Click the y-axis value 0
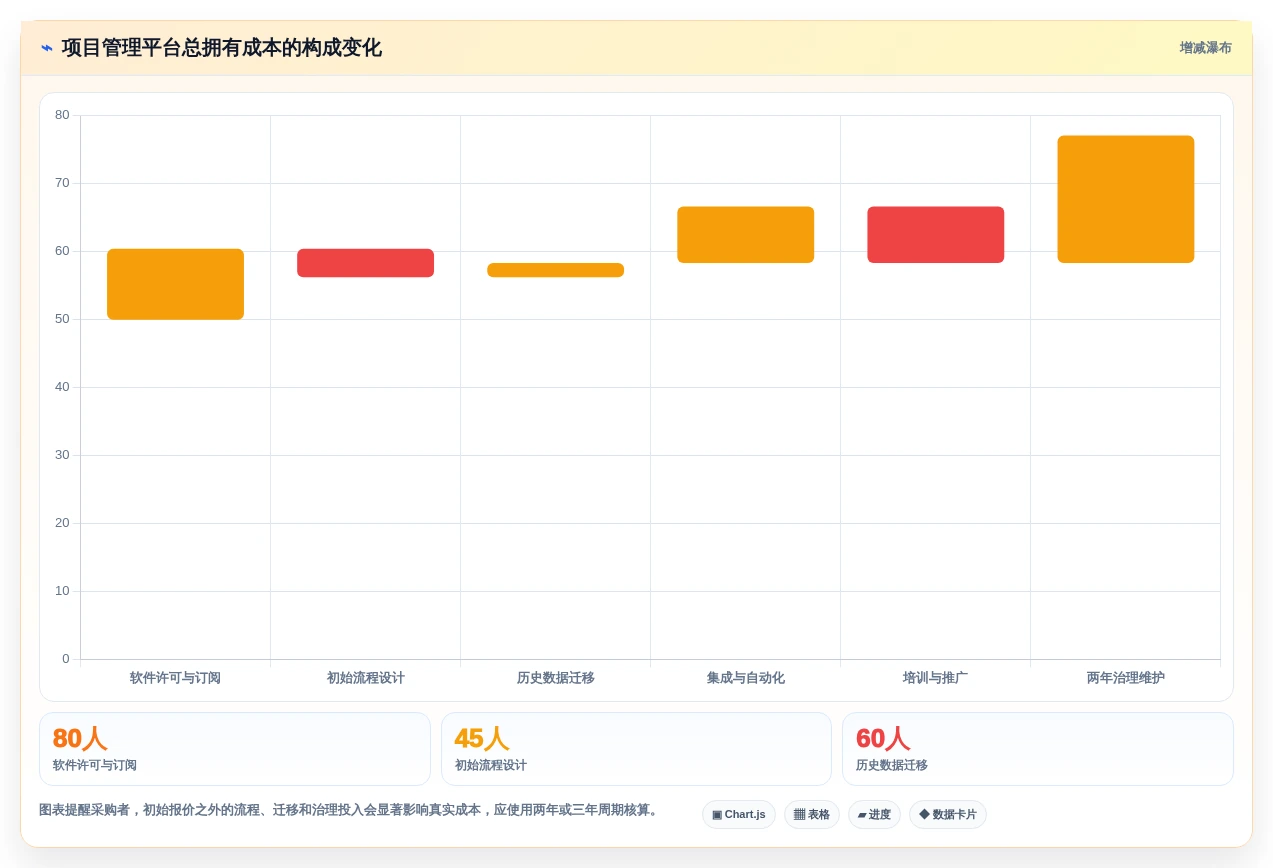 (66, 659)
